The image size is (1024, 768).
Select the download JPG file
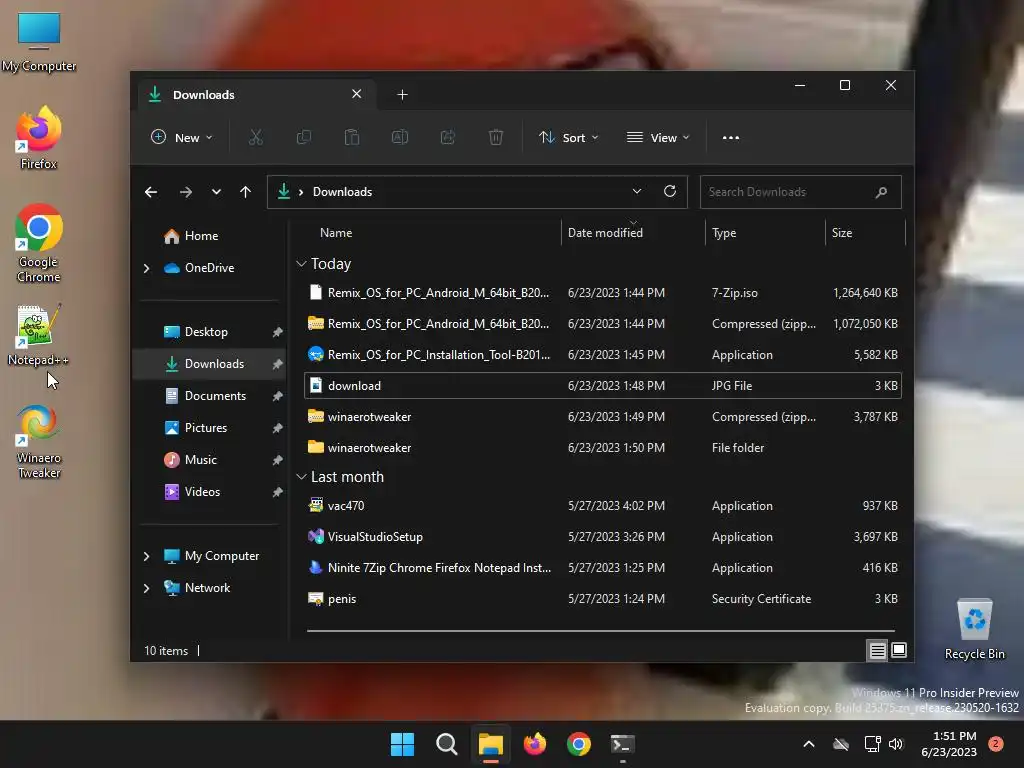[x=602, y=386]
